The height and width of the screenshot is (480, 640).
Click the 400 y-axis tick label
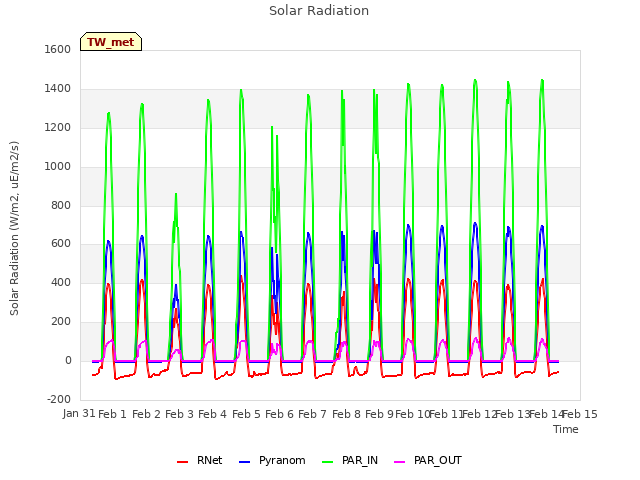[61, 282]
